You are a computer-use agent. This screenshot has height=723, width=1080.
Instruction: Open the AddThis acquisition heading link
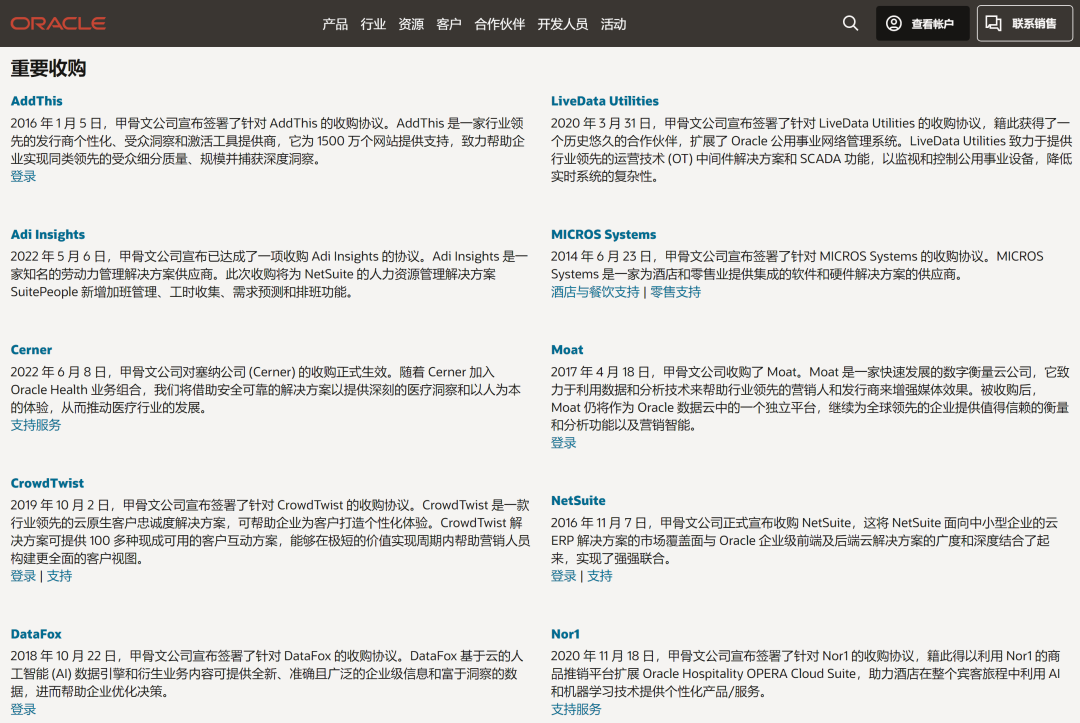tap(37, 101)
